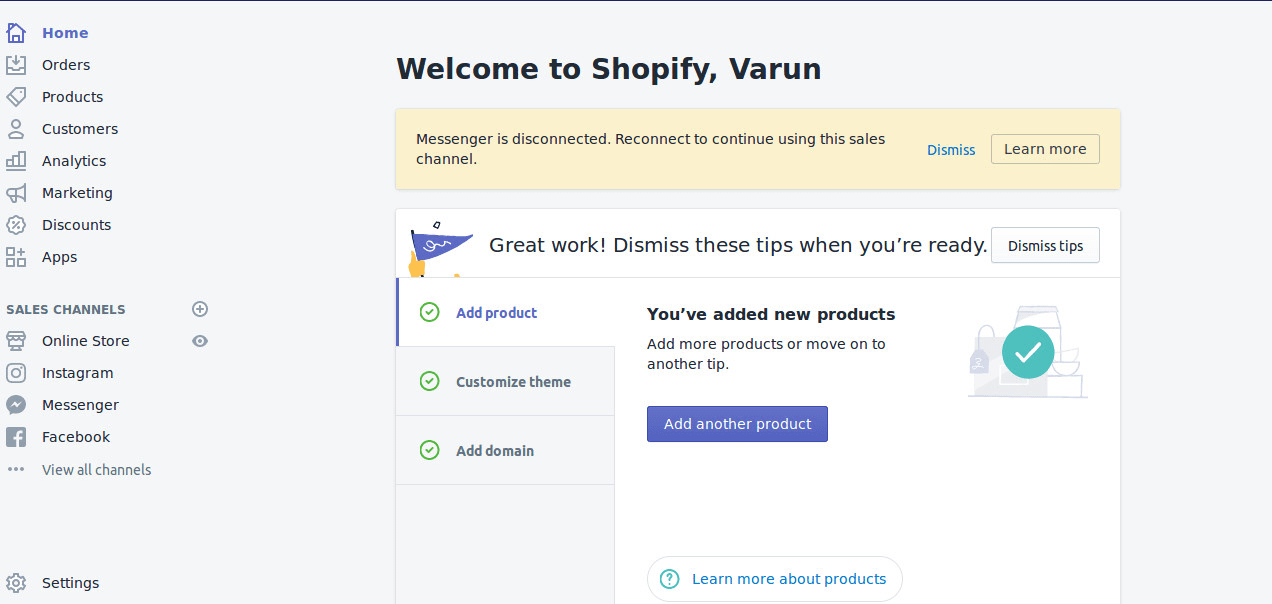Screen dimensions: 1272x604
Task: Click the question mark help icon
Action: point(670,579)
